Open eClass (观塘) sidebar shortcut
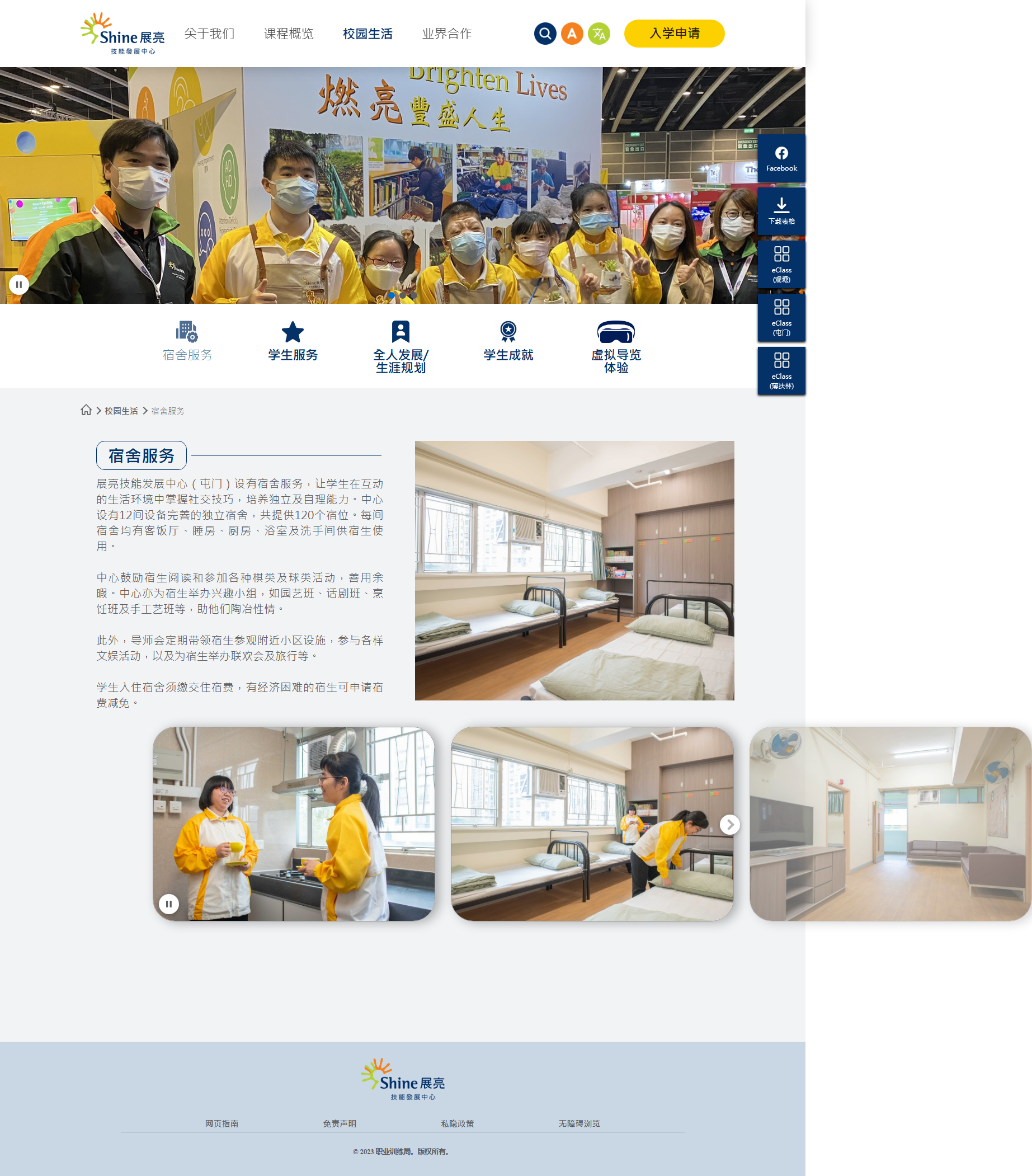This screenshot has height=1176, width=1032. 781,264
